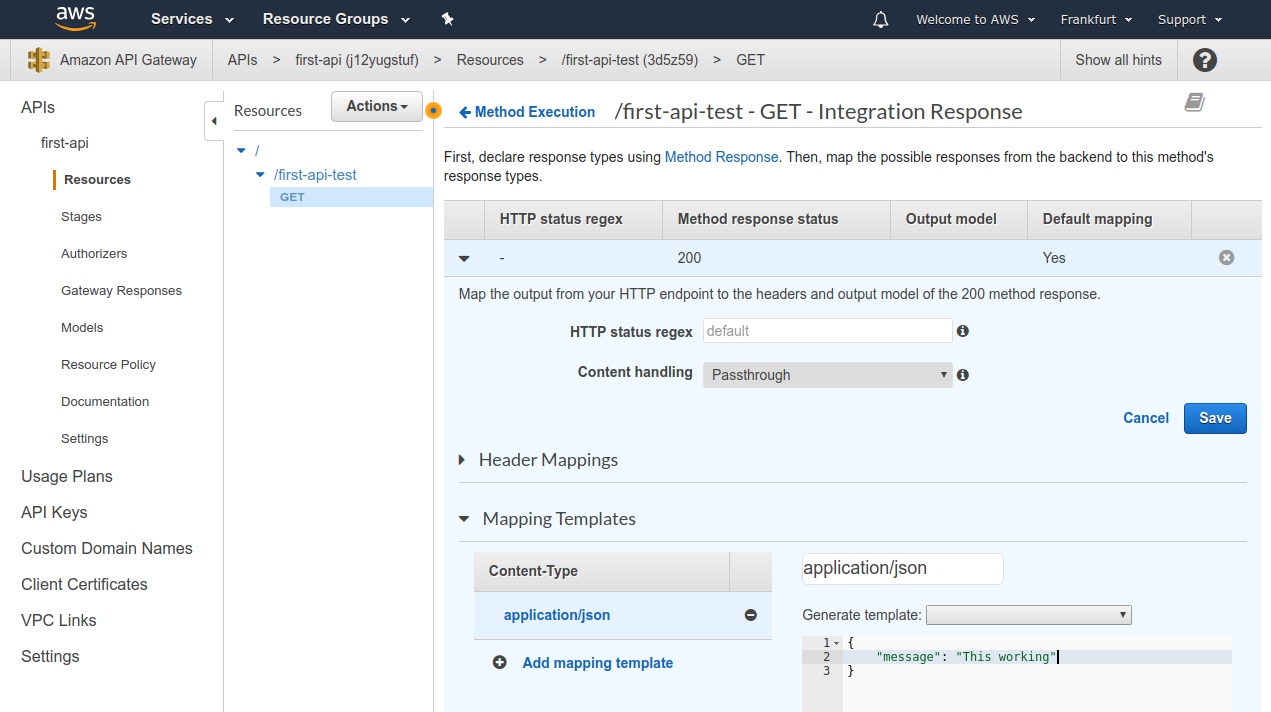1271x712 pixels.
Task: Open the Method Response link
Action: (x=721, y=157)
